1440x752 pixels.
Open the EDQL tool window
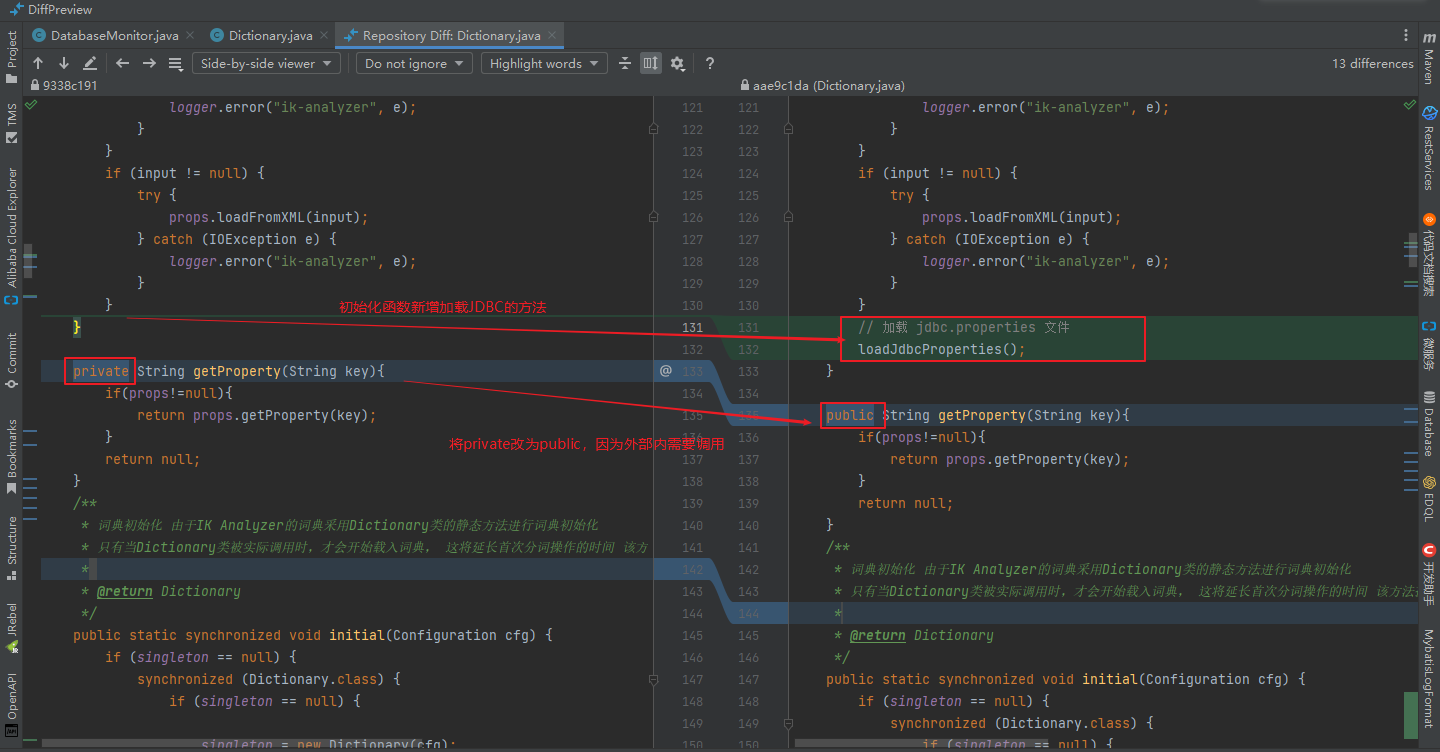point(1429,498)
